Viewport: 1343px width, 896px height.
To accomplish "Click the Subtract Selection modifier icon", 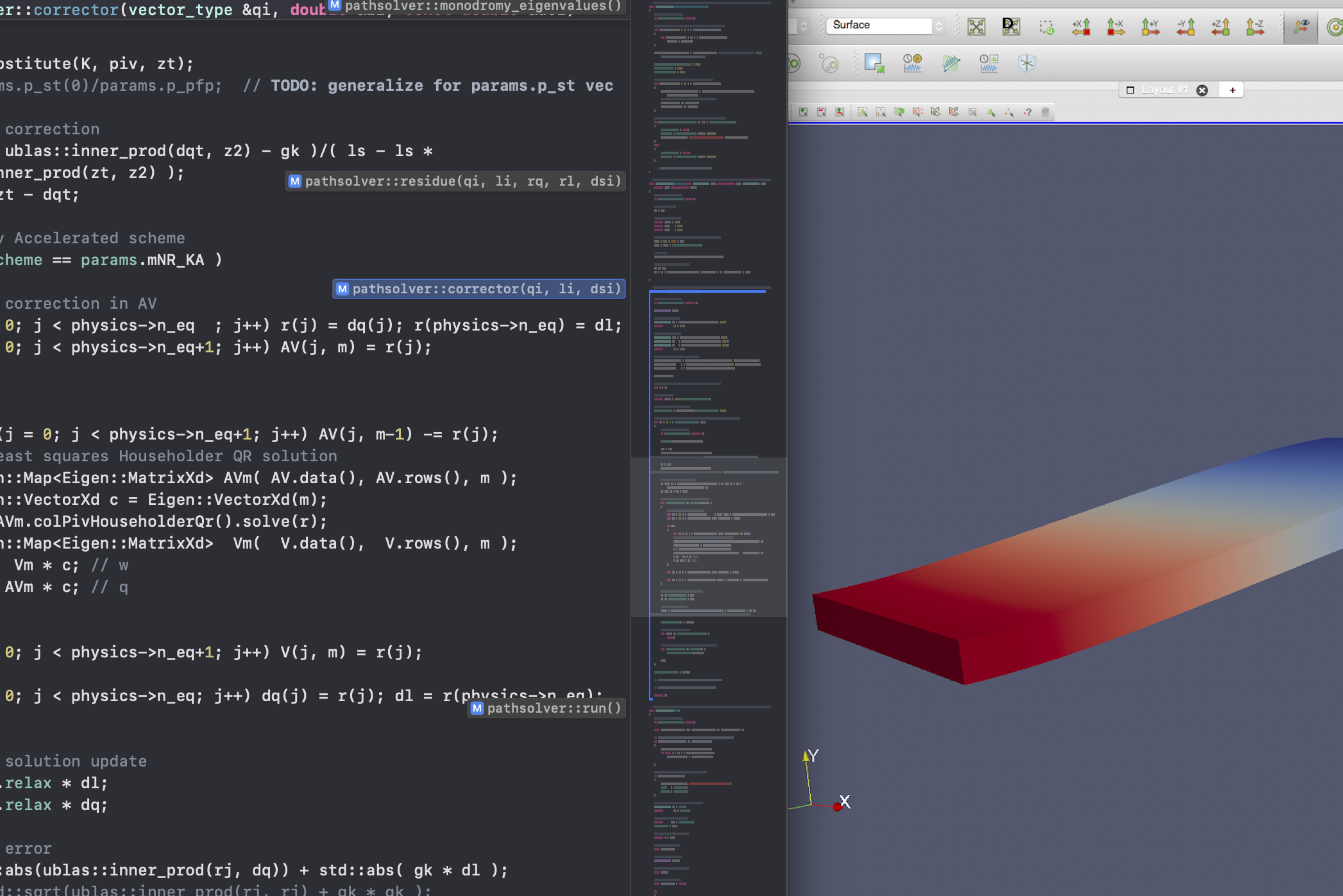I will [x=822, y=112].
